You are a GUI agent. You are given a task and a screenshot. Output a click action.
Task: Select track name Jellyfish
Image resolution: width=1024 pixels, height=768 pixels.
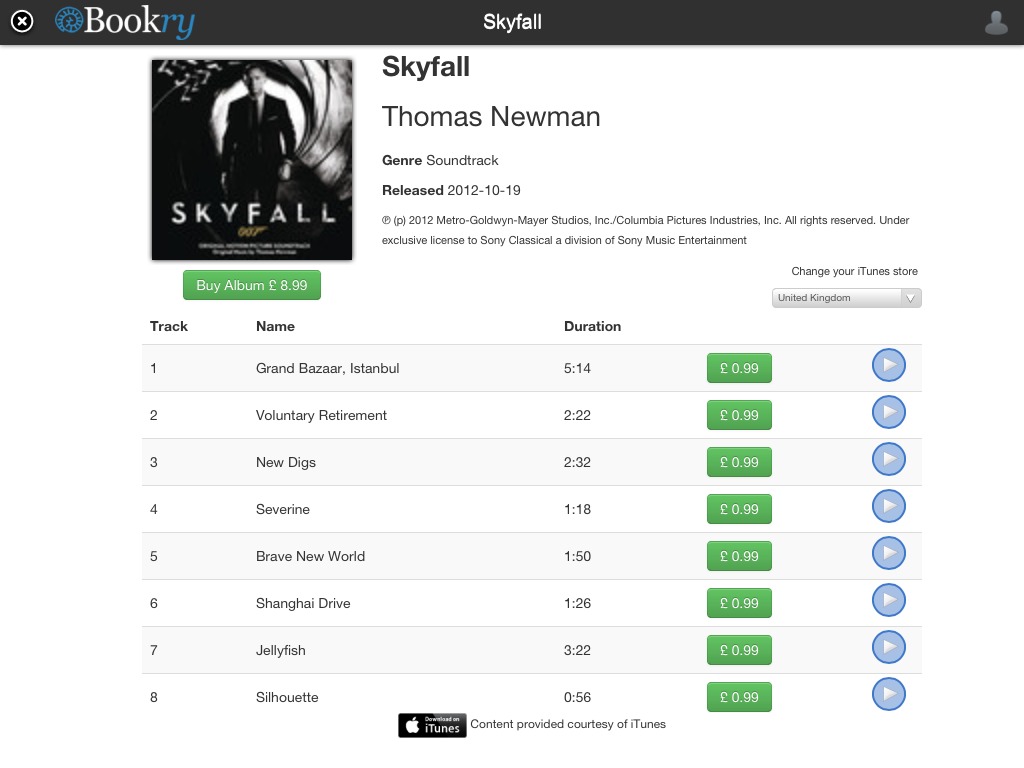pyautogui.click(x=281, y=650)
